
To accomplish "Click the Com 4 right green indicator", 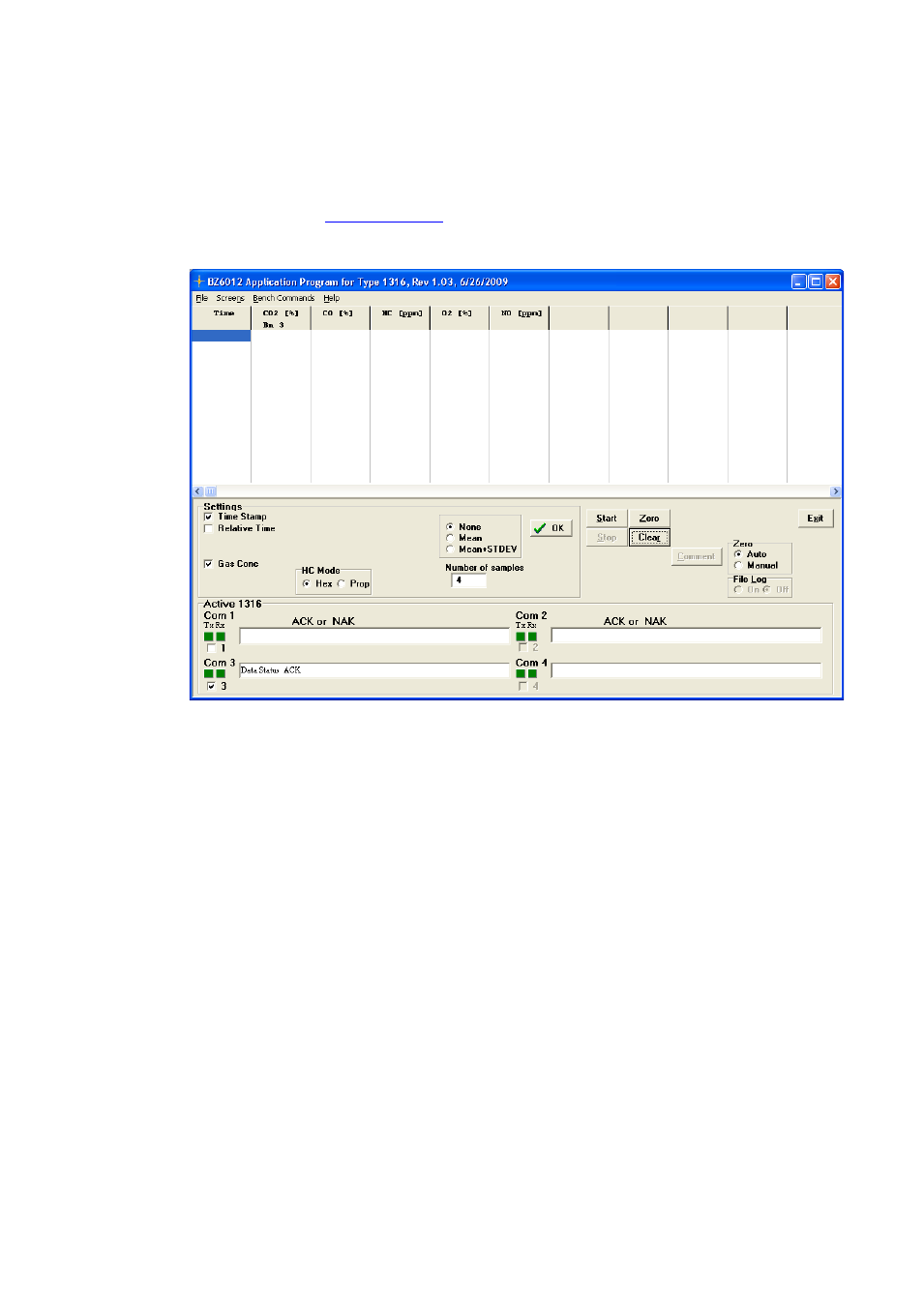I will click(532, 673).
